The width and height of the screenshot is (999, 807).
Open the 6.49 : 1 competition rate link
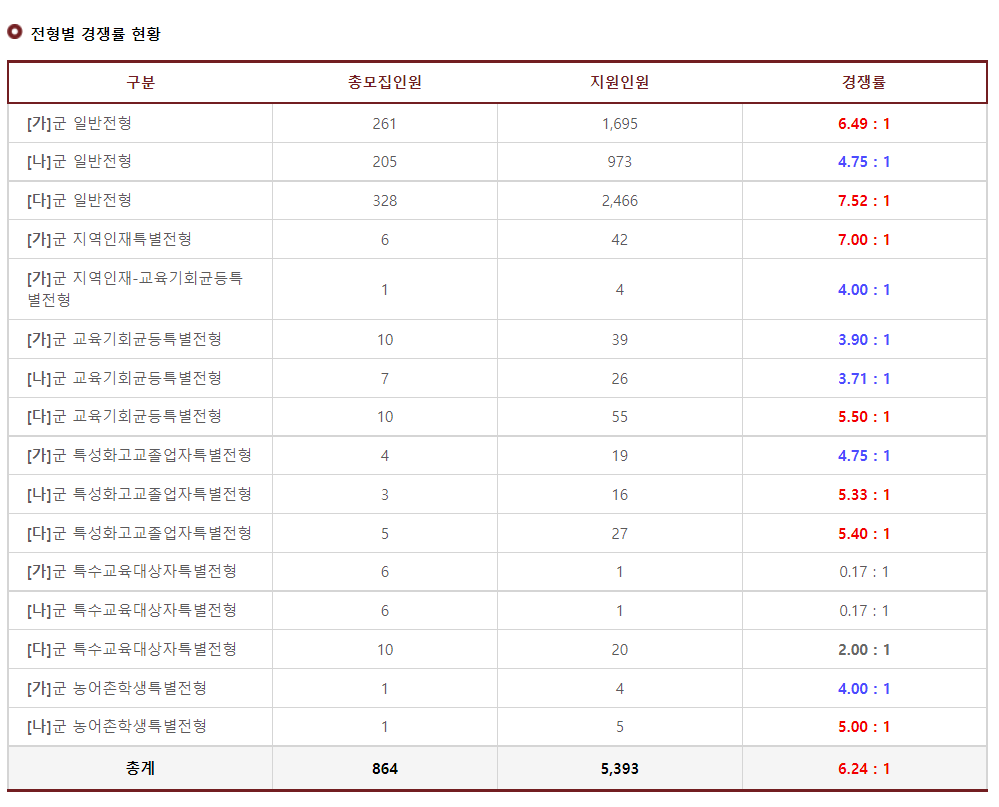(863, 123)
